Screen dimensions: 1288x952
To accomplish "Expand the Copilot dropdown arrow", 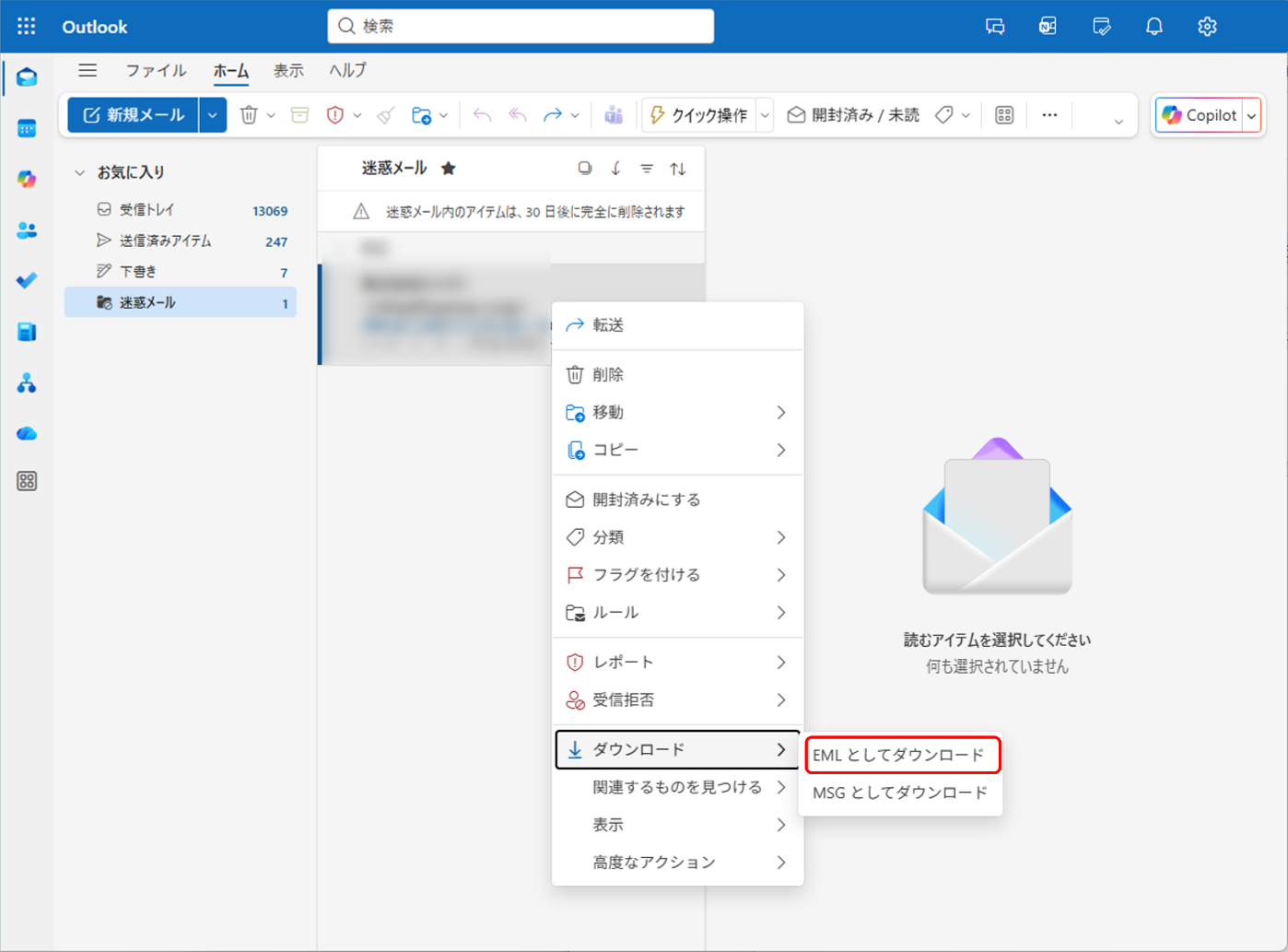I will coord(1251,116).
